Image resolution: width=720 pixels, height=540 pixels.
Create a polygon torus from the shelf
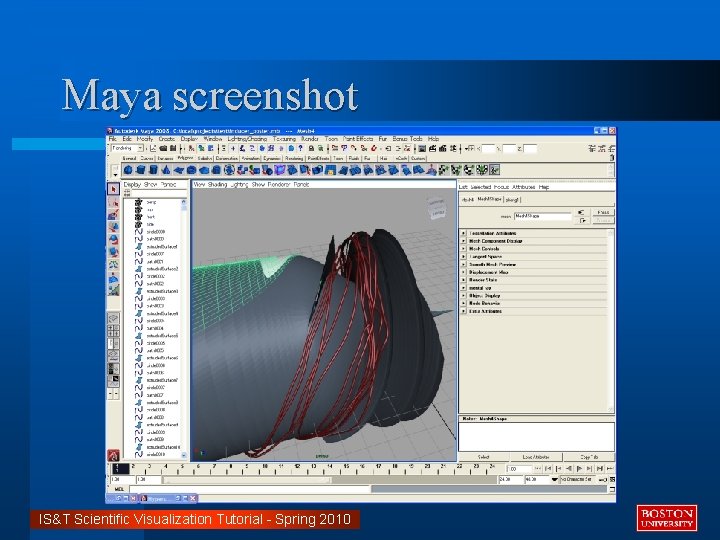pyautogui.click(x=191, y=170)
